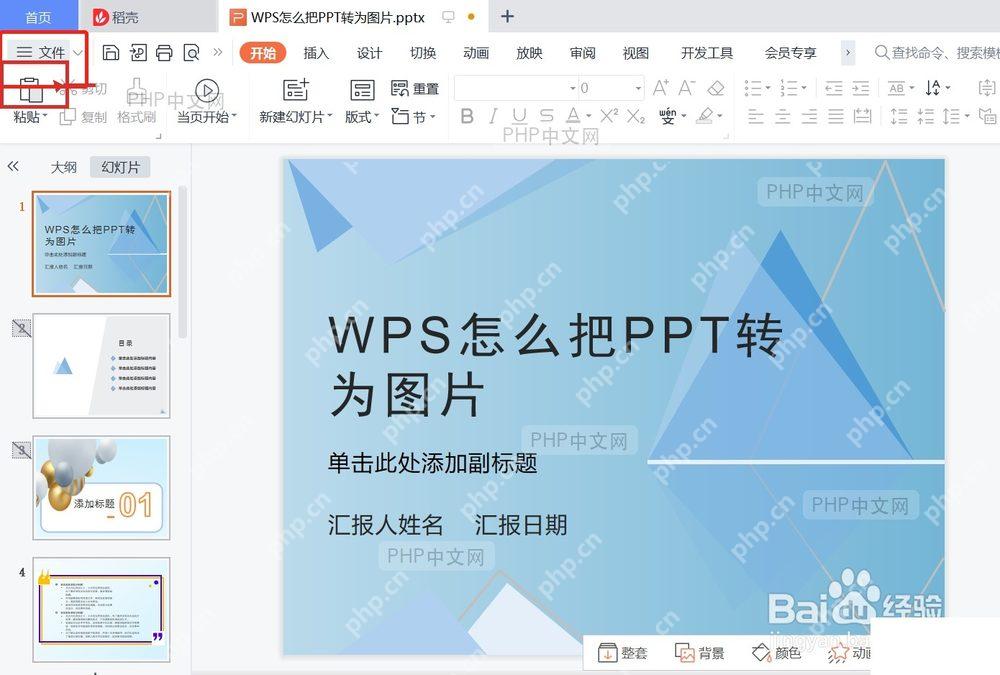
Task: Collapse slide panel with double chevron
Action: pos(13,167)
